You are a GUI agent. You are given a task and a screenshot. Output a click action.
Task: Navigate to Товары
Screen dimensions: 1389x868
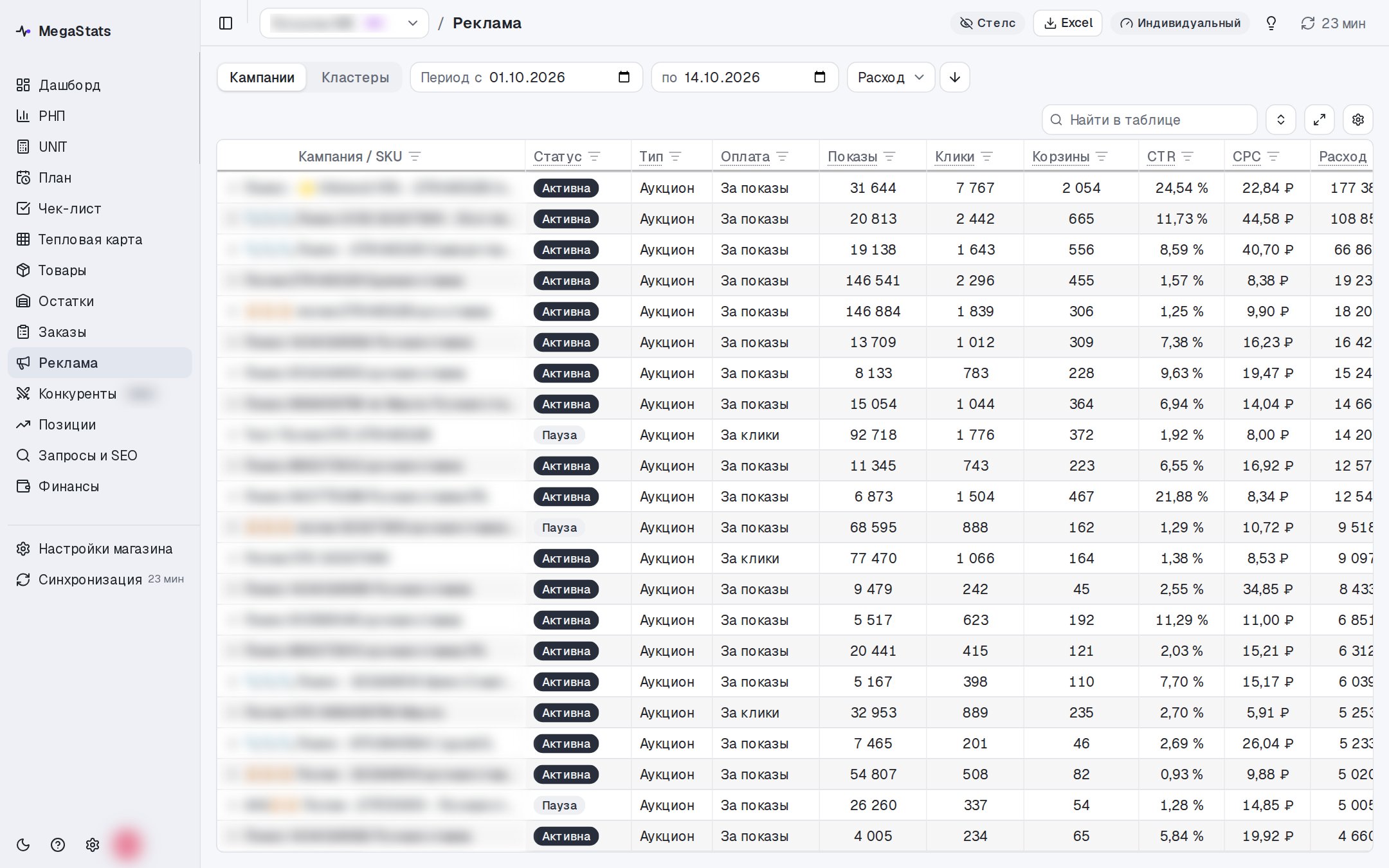click(x=100, y=270)
